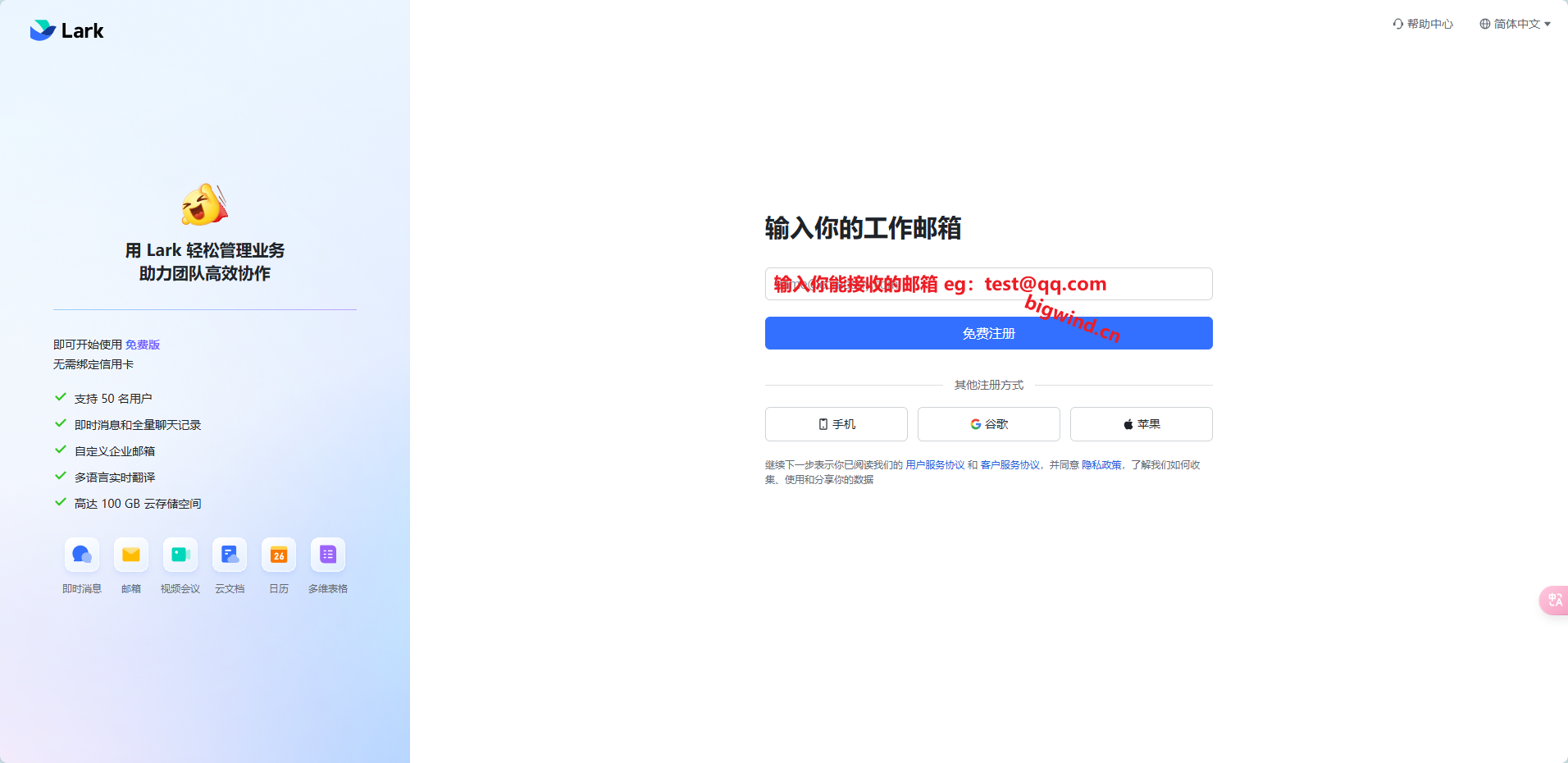Open the 用户服务协议 agreement link
The image size is (1568, 763).
[x=934, y=465]
